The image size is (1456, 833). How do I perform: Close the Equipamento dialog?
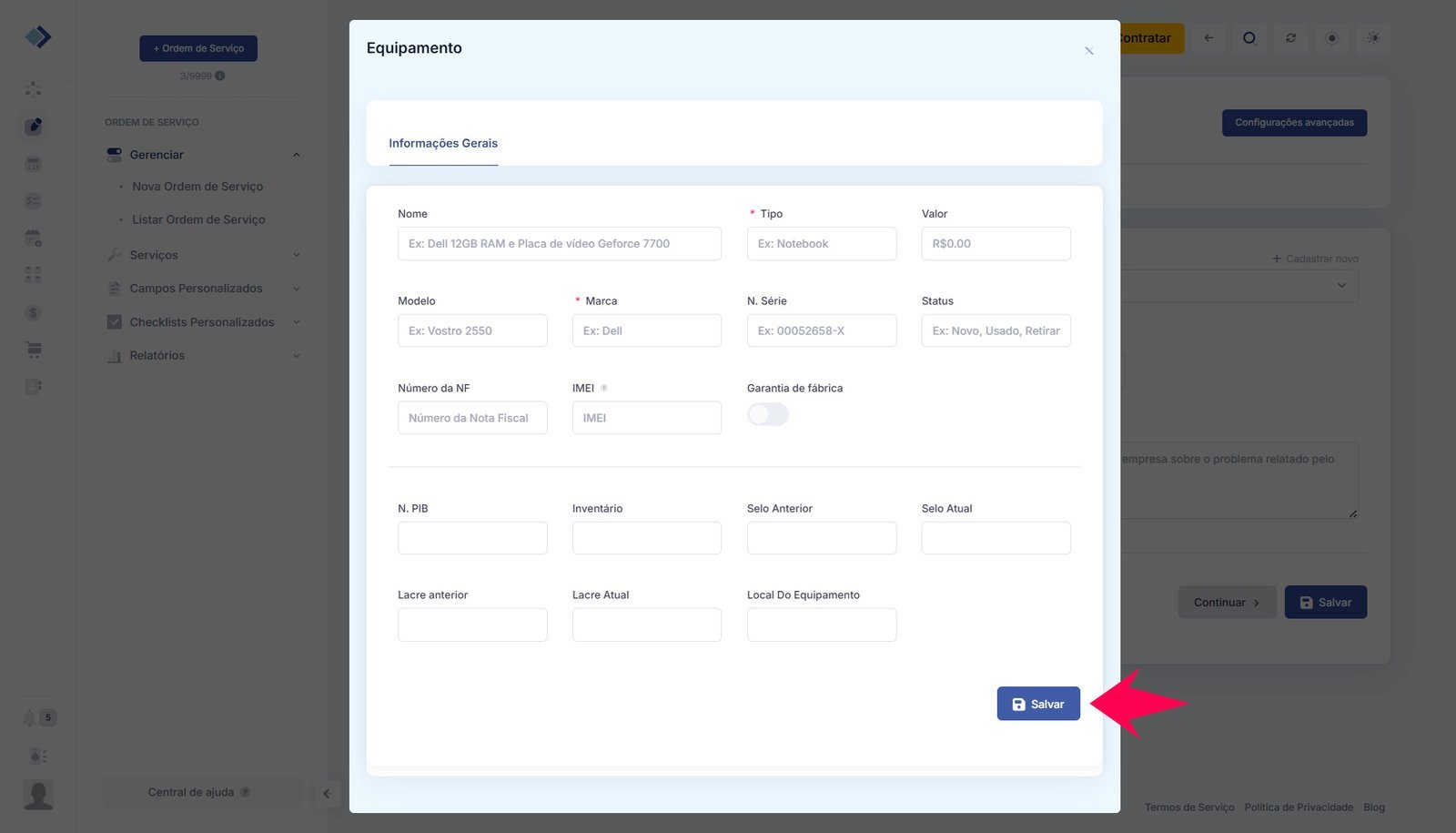tap(1089, 51)
